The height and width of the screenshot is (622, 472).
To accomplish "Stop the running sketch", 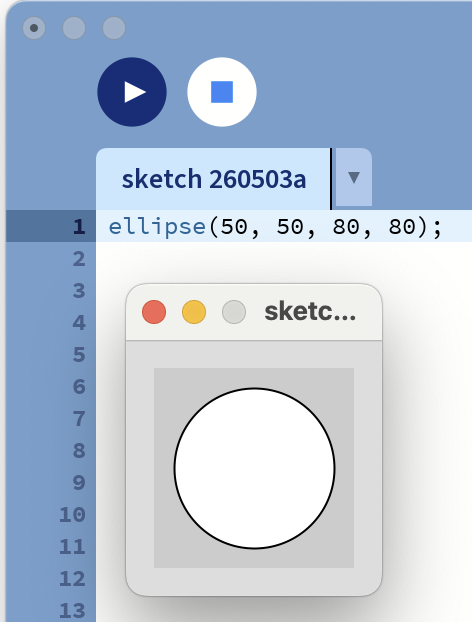I will (x=222, y=92).
